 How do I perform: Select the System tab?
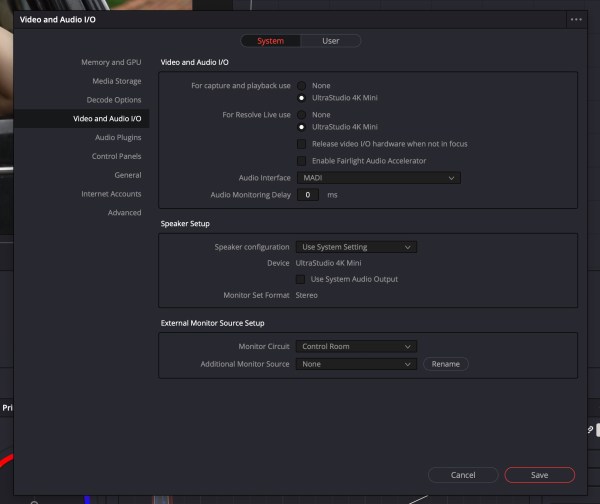tap(270, 41)
